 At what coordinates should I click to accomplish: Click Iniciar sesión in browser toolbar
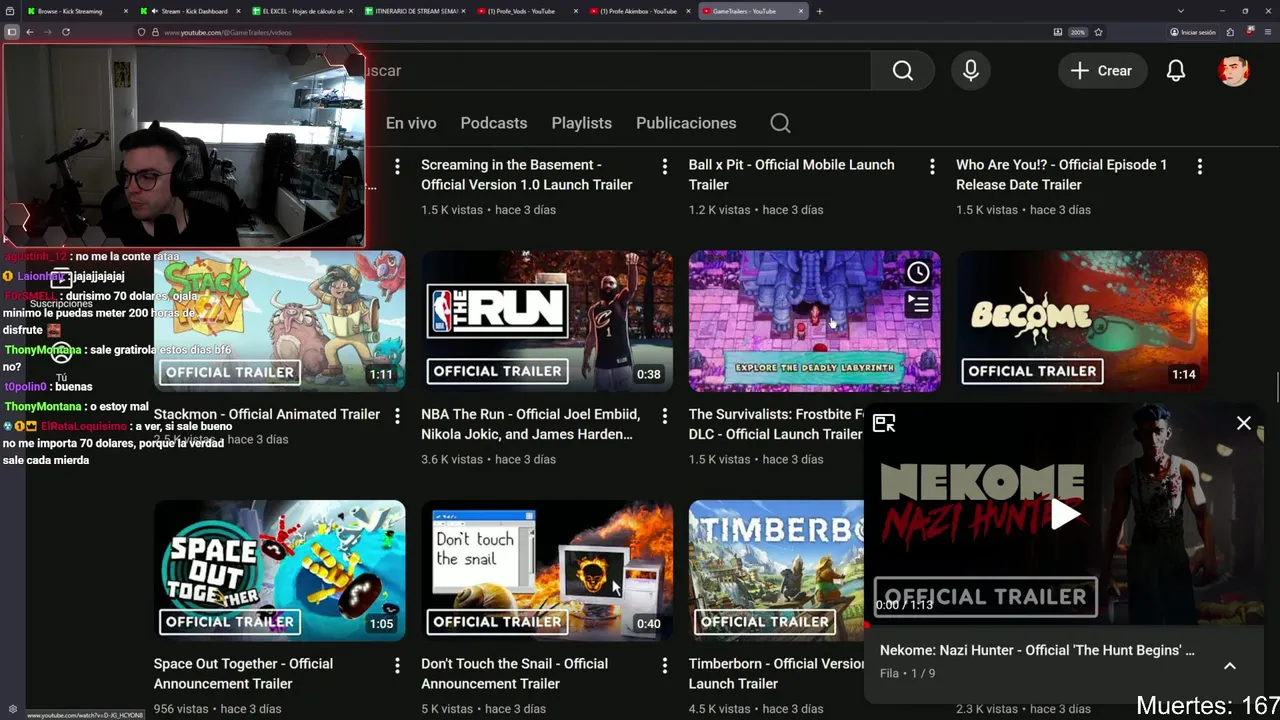[x=1193, y=32]
